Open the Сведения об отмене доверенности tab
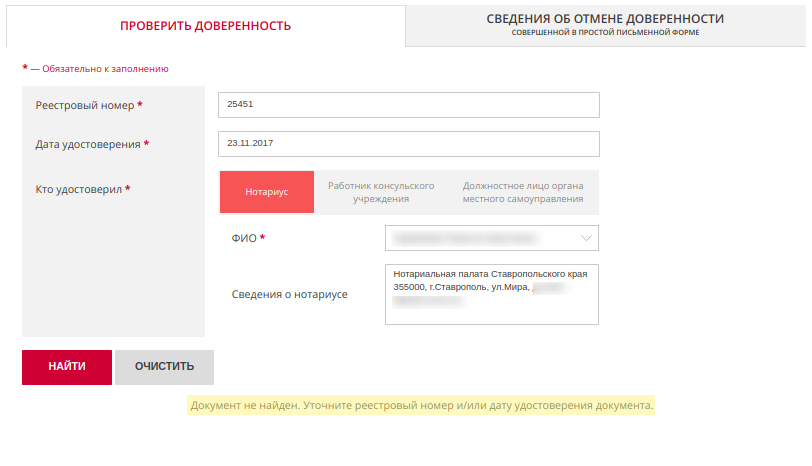 [605, 25]
